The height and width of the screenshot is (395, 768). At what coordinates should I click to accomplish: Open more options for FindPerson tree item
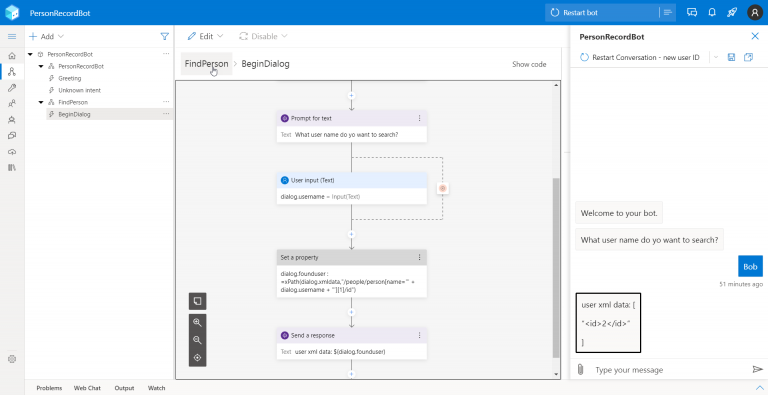[x=166, y=102]
